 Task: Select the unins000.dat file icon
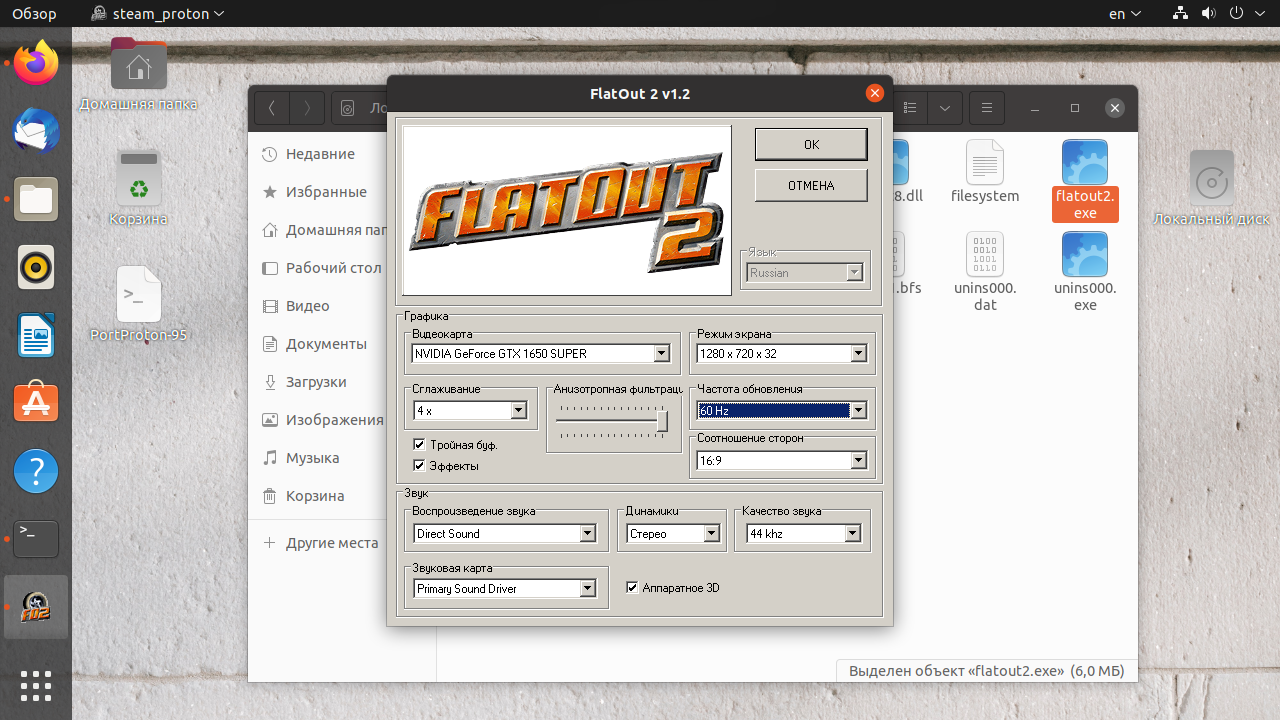pyautogui.click(x=984, y=255)
